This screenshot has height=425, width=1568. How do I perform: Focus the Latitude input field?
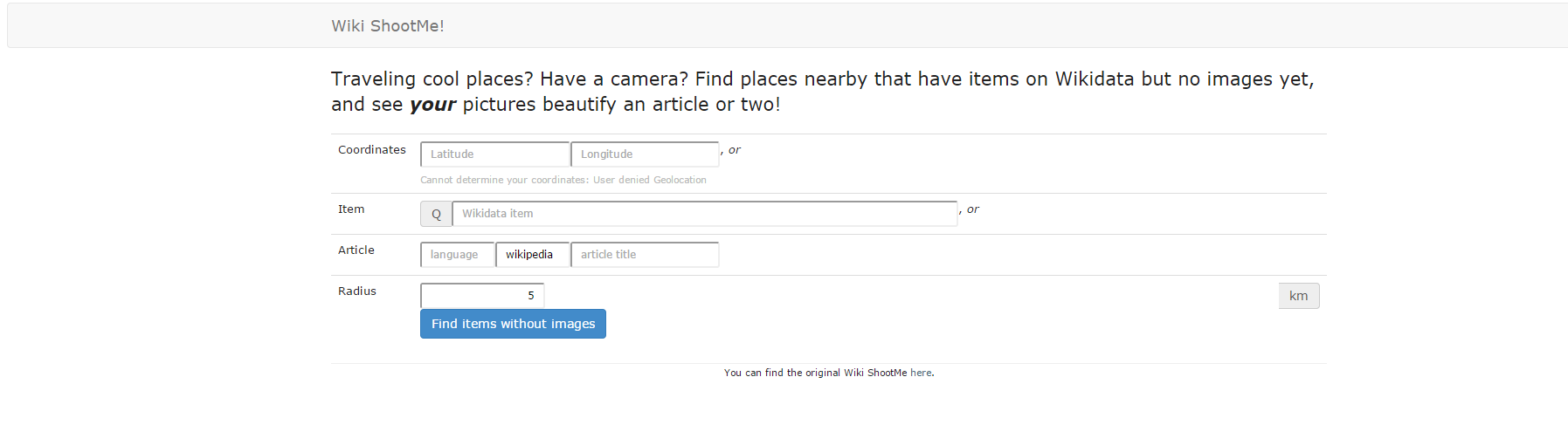[494, 154]
